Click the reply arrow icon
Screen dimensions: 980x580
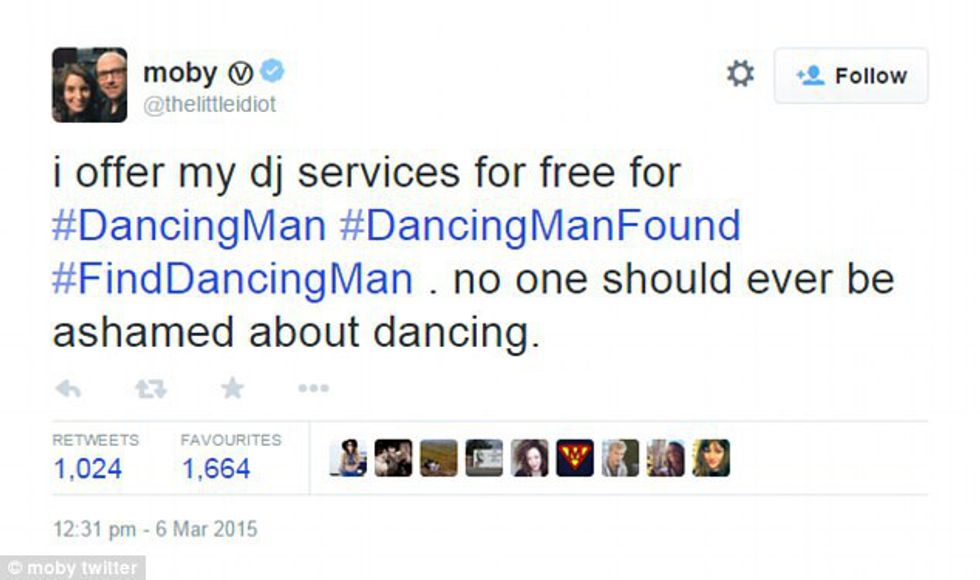coord(68,389)
